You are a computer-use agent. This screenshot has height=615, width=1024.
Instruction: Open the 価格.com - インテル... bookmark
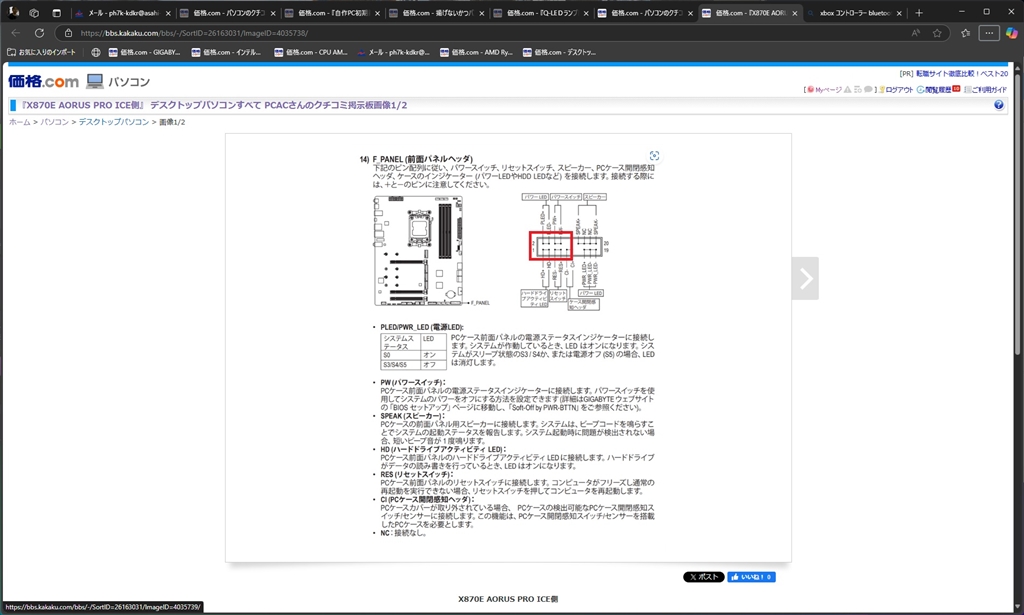[x=227, y=52]
